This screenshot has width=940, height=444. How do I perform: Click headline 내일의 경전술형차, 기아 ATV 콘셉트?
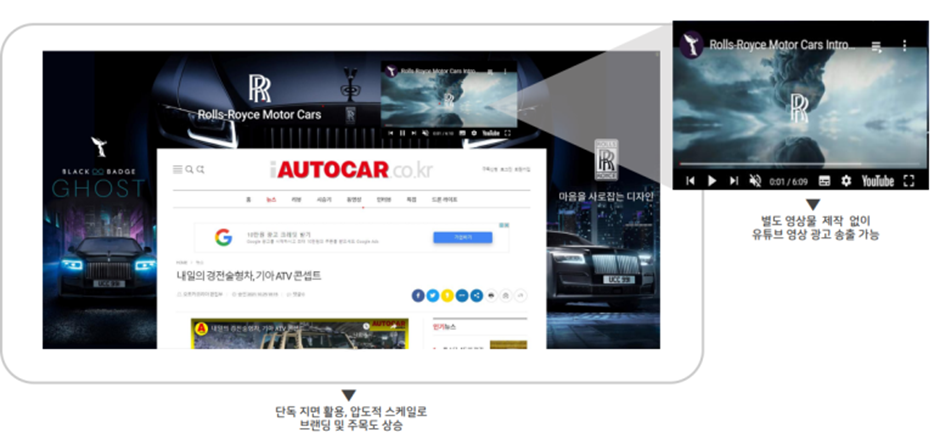click(x=249, y=276)
